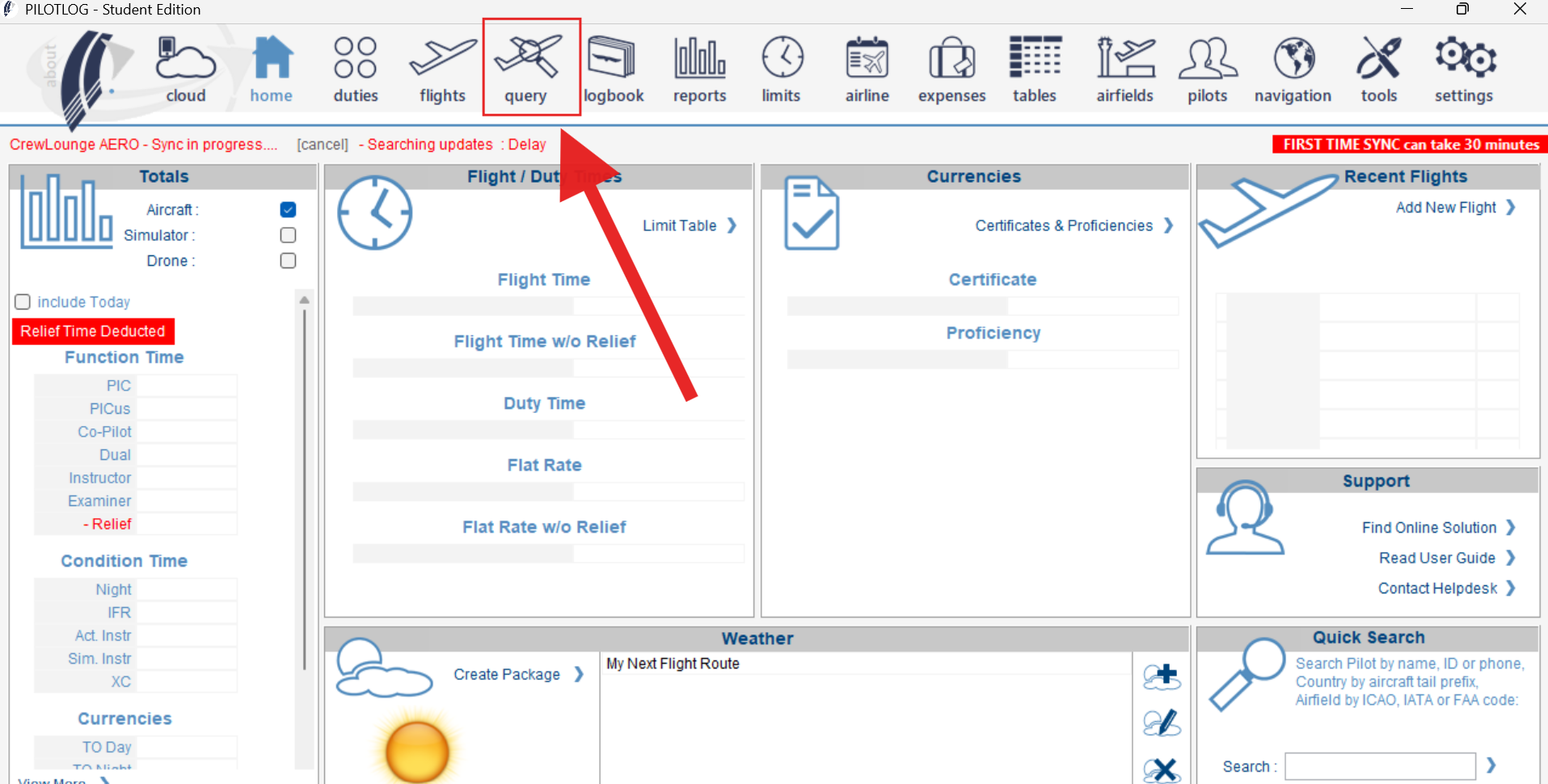This screenshot has width=1548, height=784.
Task: Click the Night condition time row
Action: pyautogui.click(x=136, y=589)
